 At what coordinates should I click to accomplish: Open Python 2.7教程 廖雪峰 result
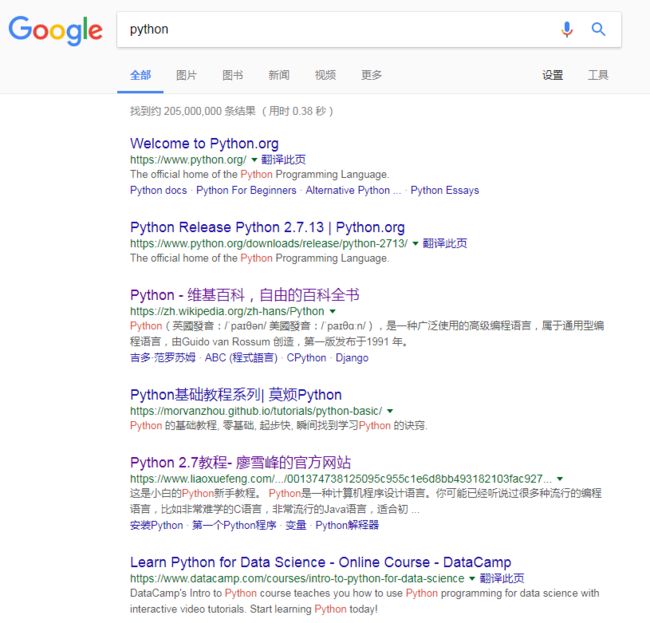[240, 463]
